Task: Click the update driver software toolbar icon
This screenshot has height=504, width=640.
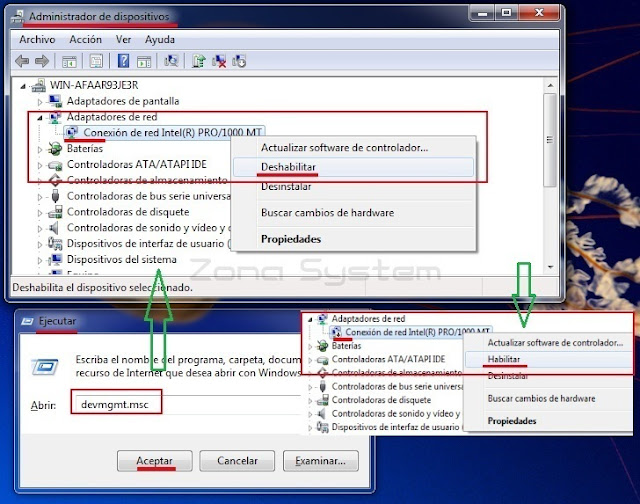Action: [199, 61]
